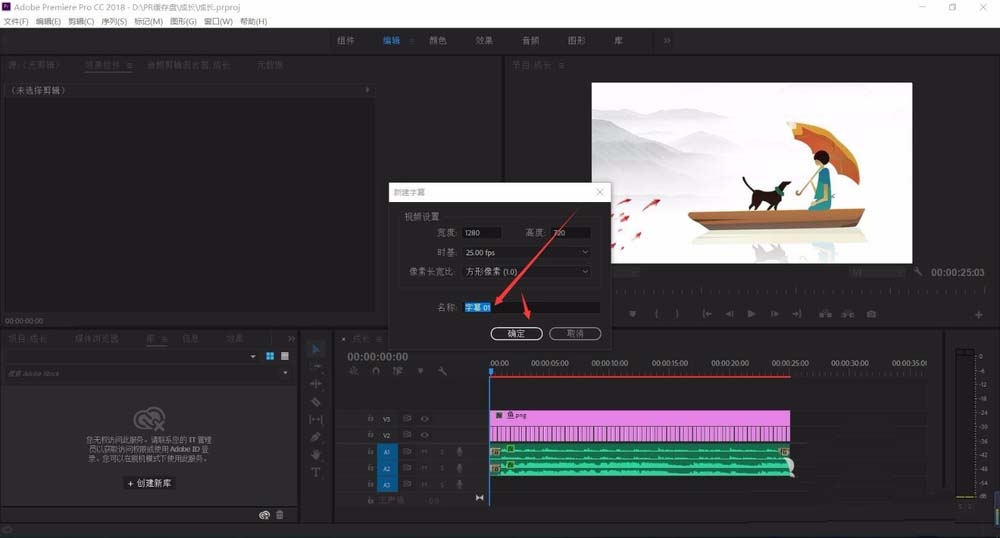1000x538 pixels.
Task: Toggle V3 track output eye
Action: click(425, 419)
